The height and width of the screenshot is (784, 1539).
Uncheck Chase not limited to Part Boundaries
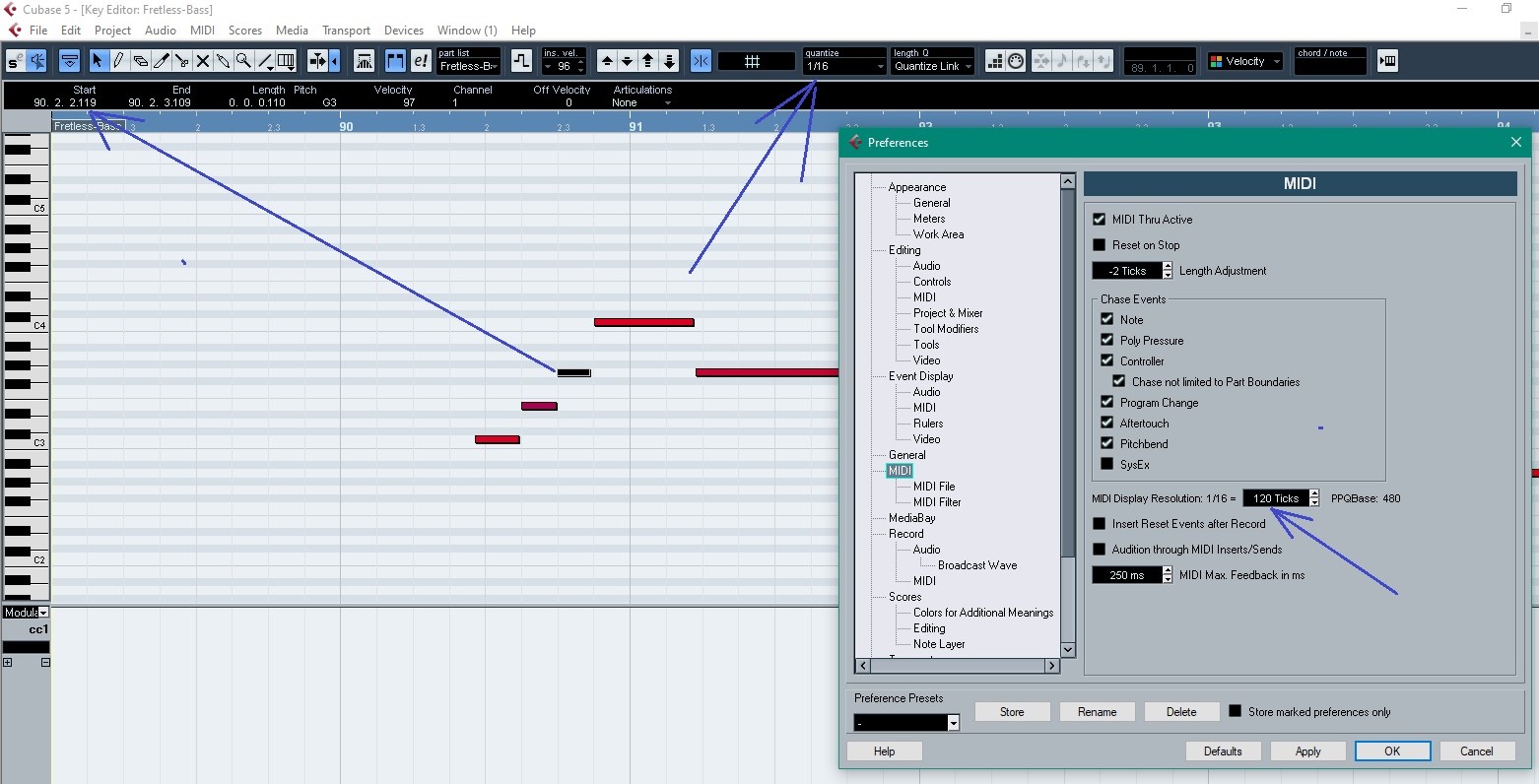point(1119,381)
